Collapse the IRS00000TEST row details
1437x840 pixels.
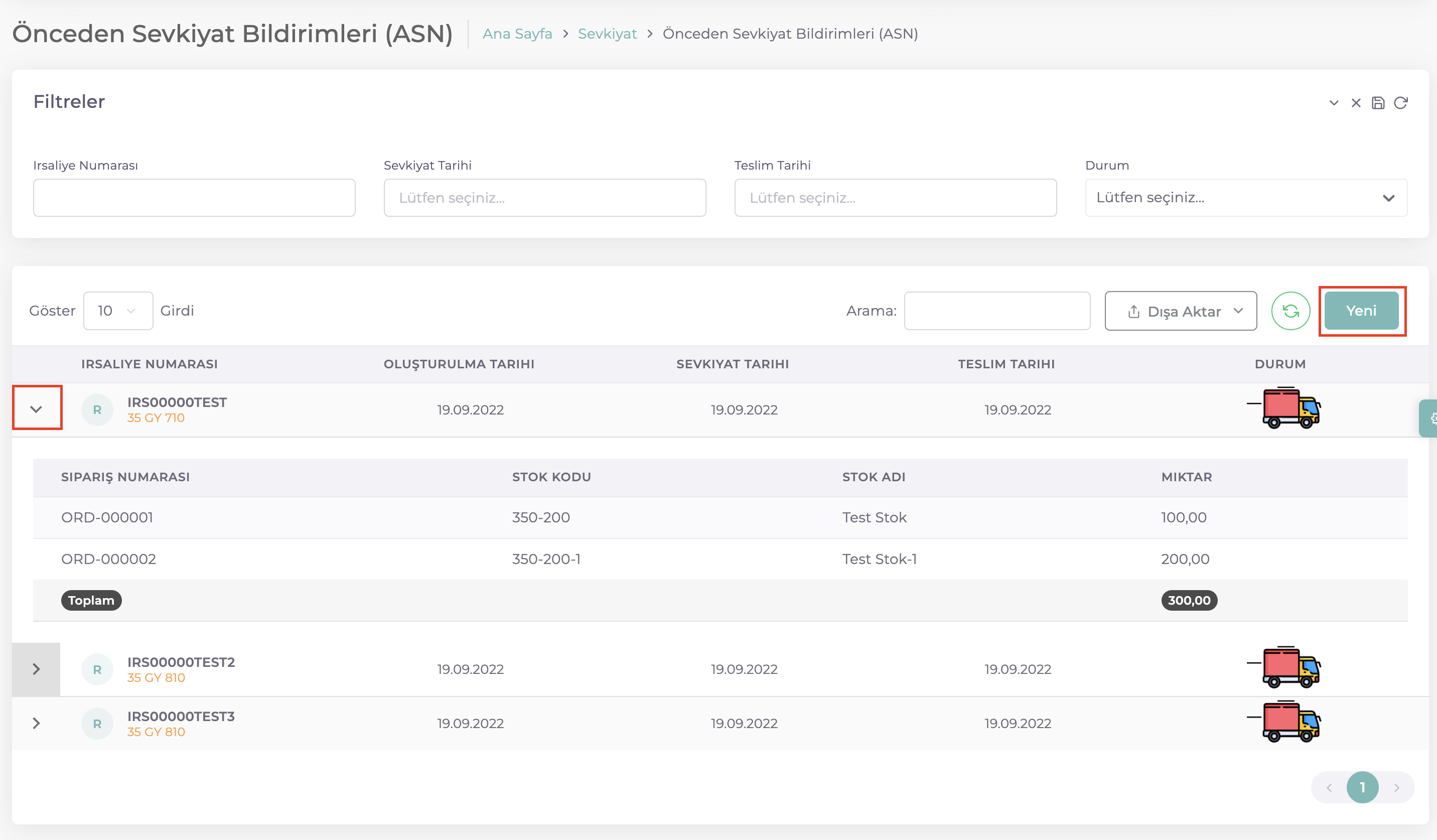pos(37,409)
